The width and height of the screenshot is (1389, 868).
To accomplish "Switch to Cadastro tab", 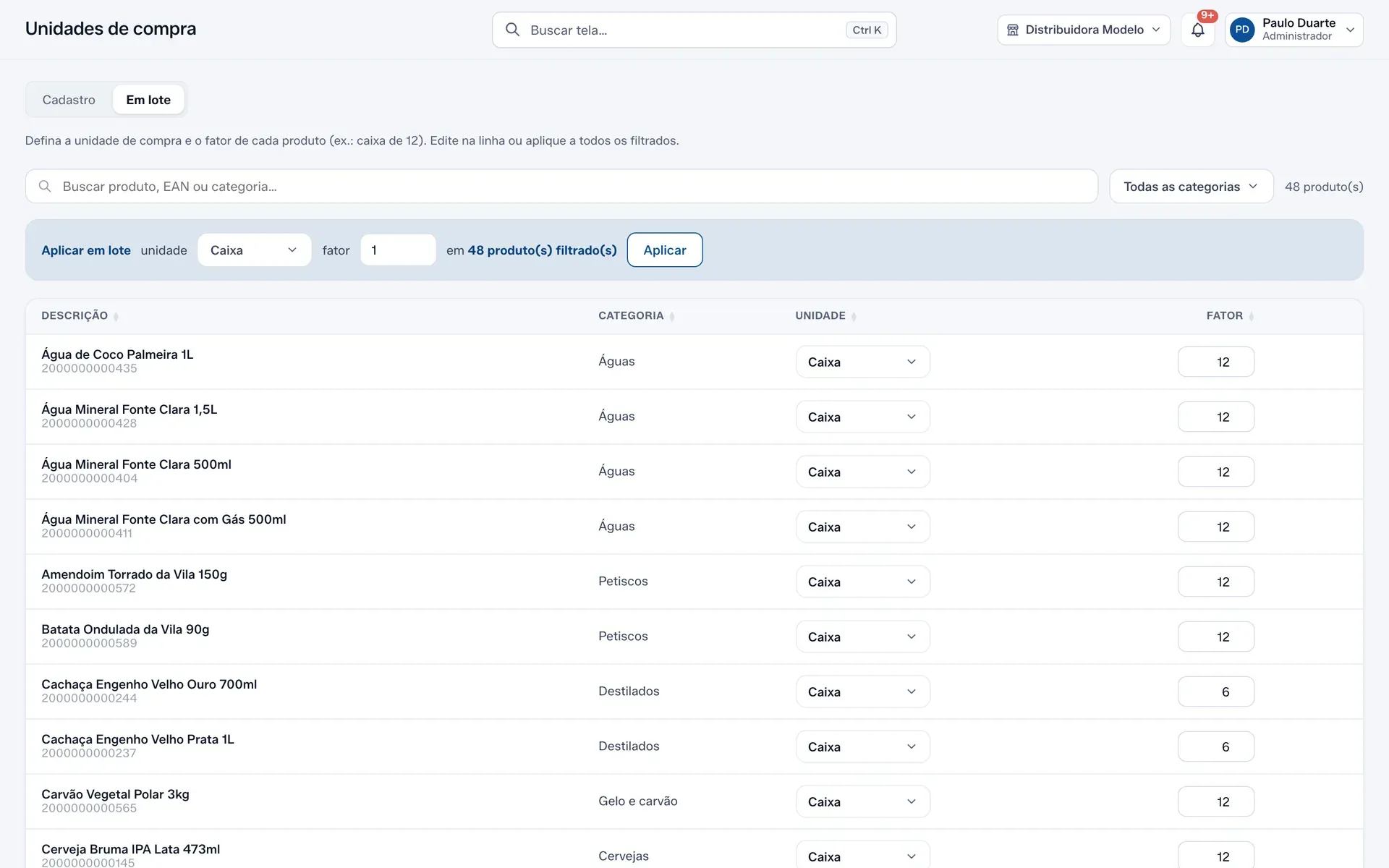I will [69, 100].
